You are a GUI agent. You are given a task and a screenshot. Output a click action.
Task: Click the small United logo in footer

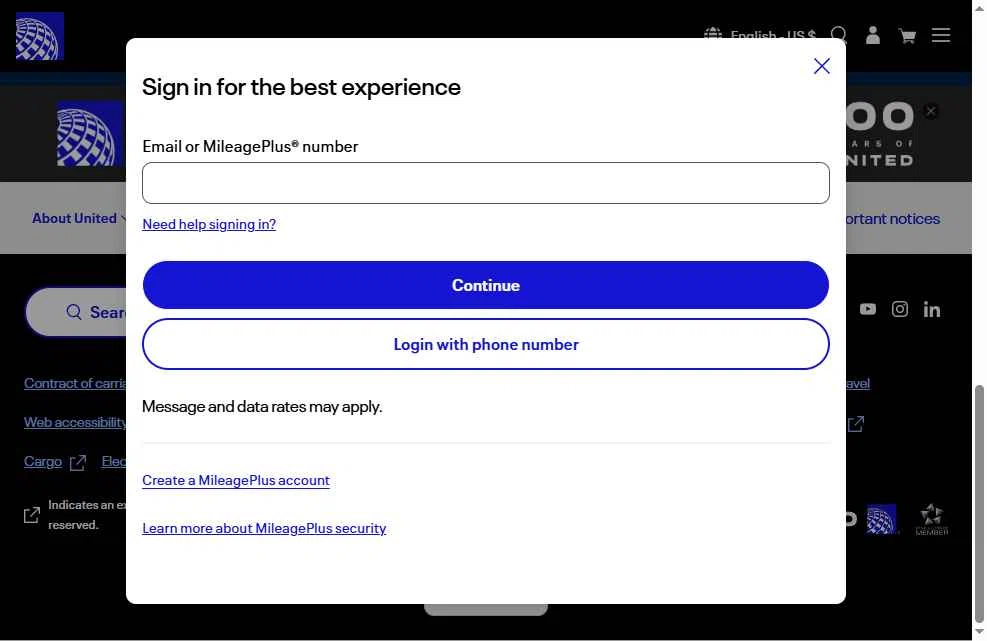tap(881, 519)
